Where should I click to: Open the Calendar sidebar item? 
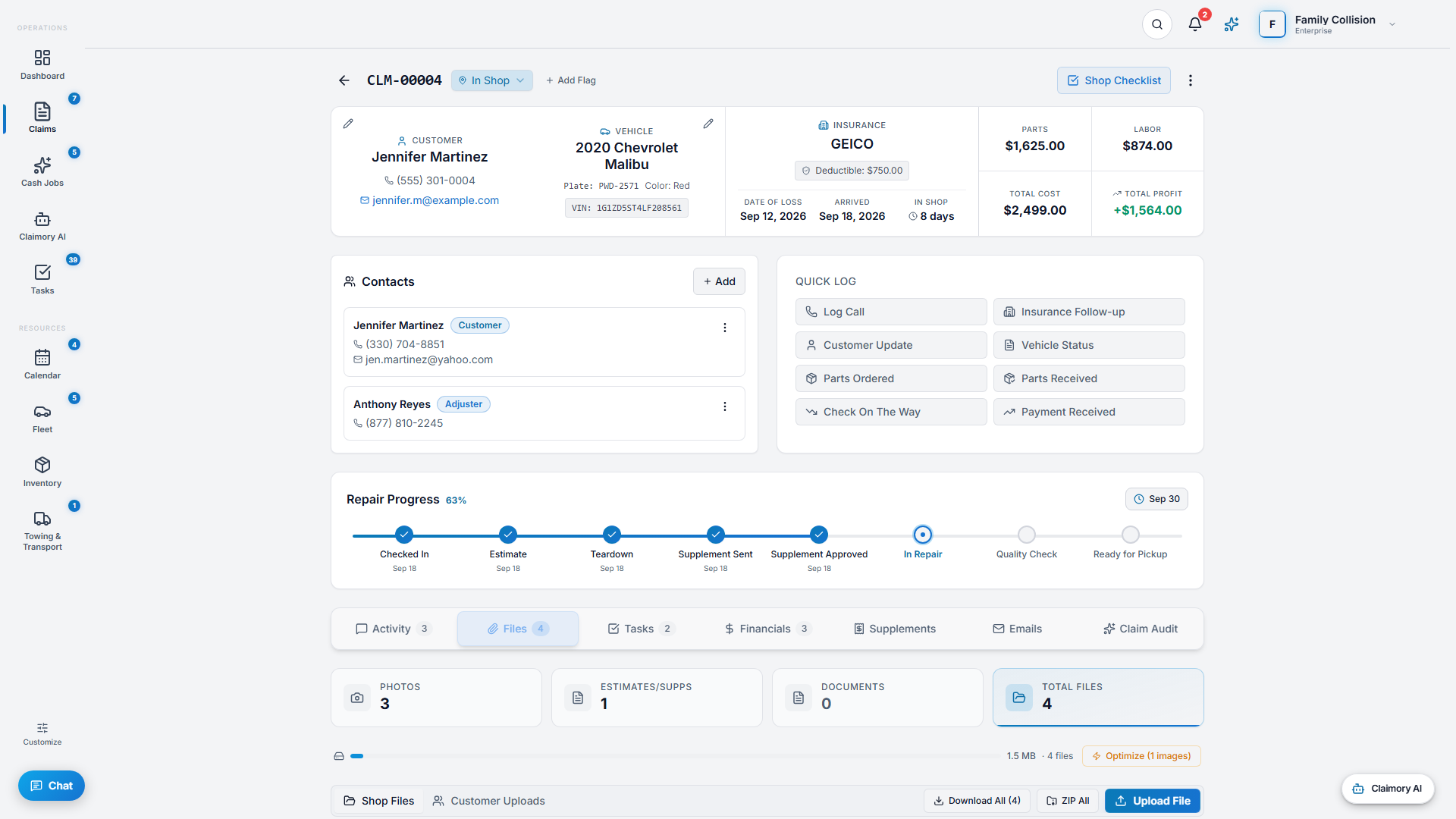[x=42, y=365]
